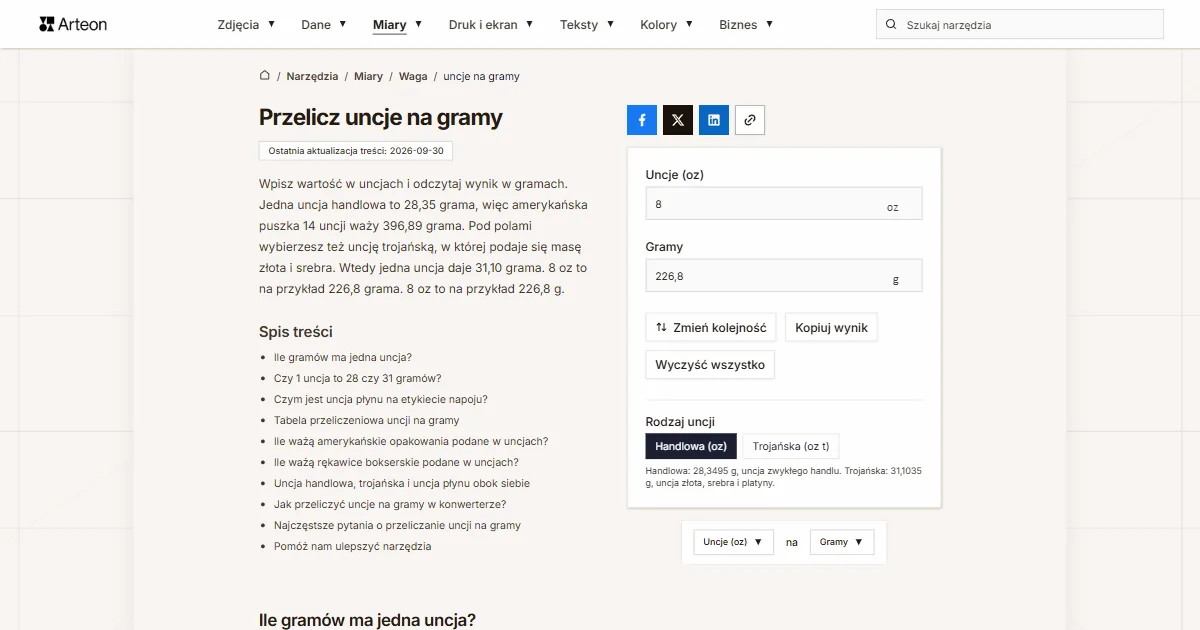Open the Teksty menu
Viewport: 1200px width, 630px height.
pyautogui.click(x=587, y=24)
